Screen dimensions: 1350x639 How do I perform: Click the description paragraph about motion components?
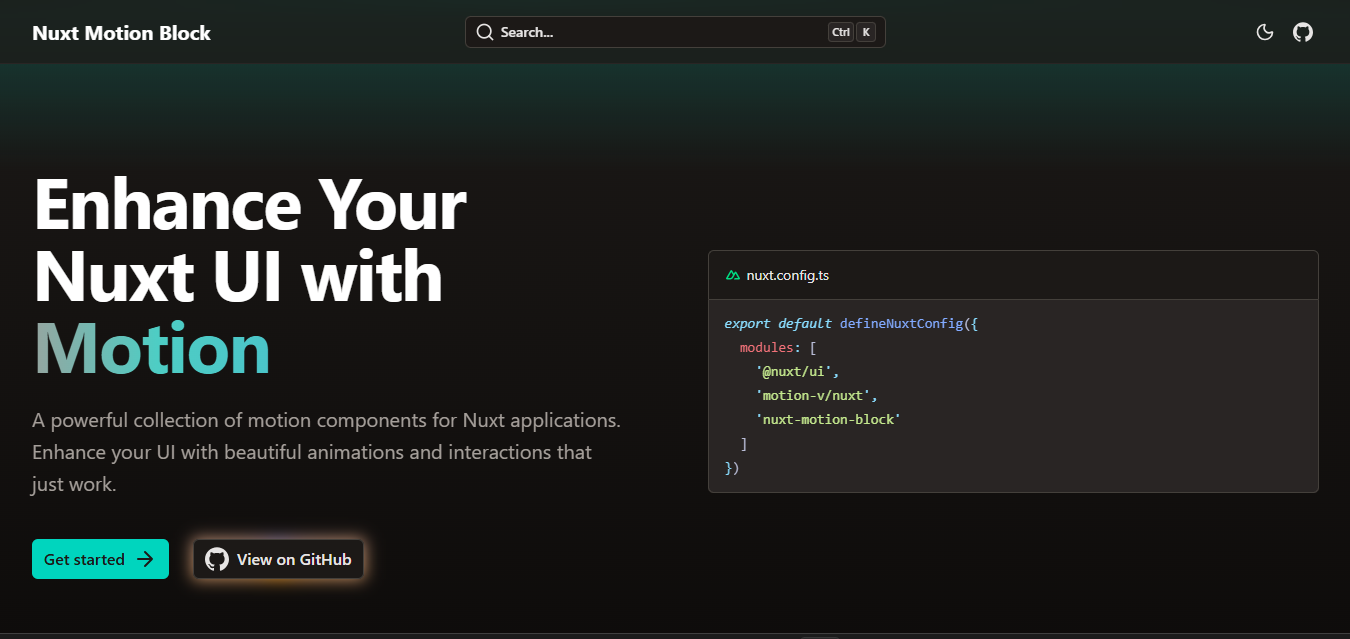pos(326,452)
